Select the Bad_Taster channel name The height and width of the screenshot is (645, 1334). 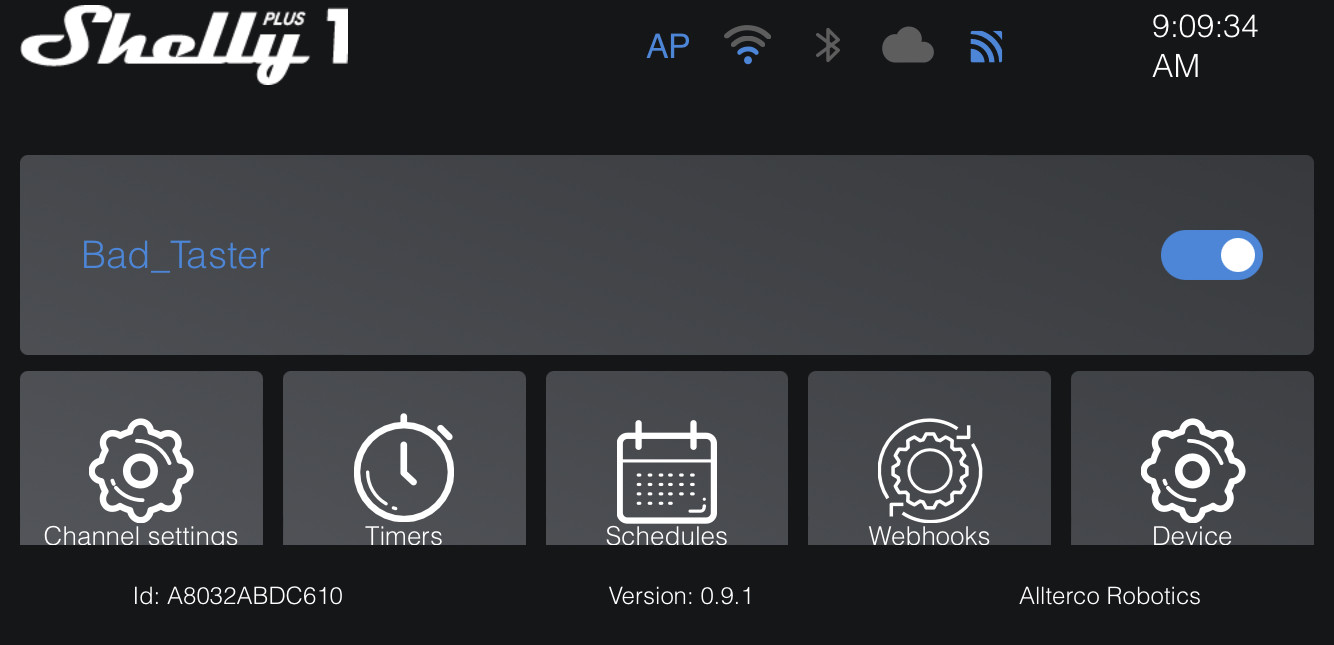[176, 255]
